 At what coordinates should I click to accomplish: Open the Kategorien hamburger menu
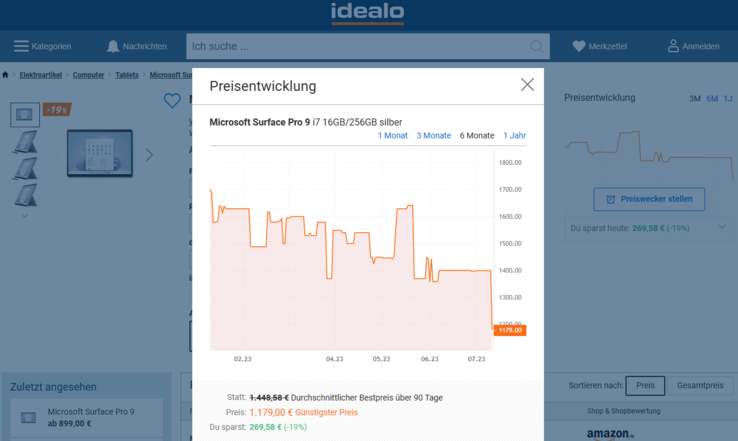21,46
